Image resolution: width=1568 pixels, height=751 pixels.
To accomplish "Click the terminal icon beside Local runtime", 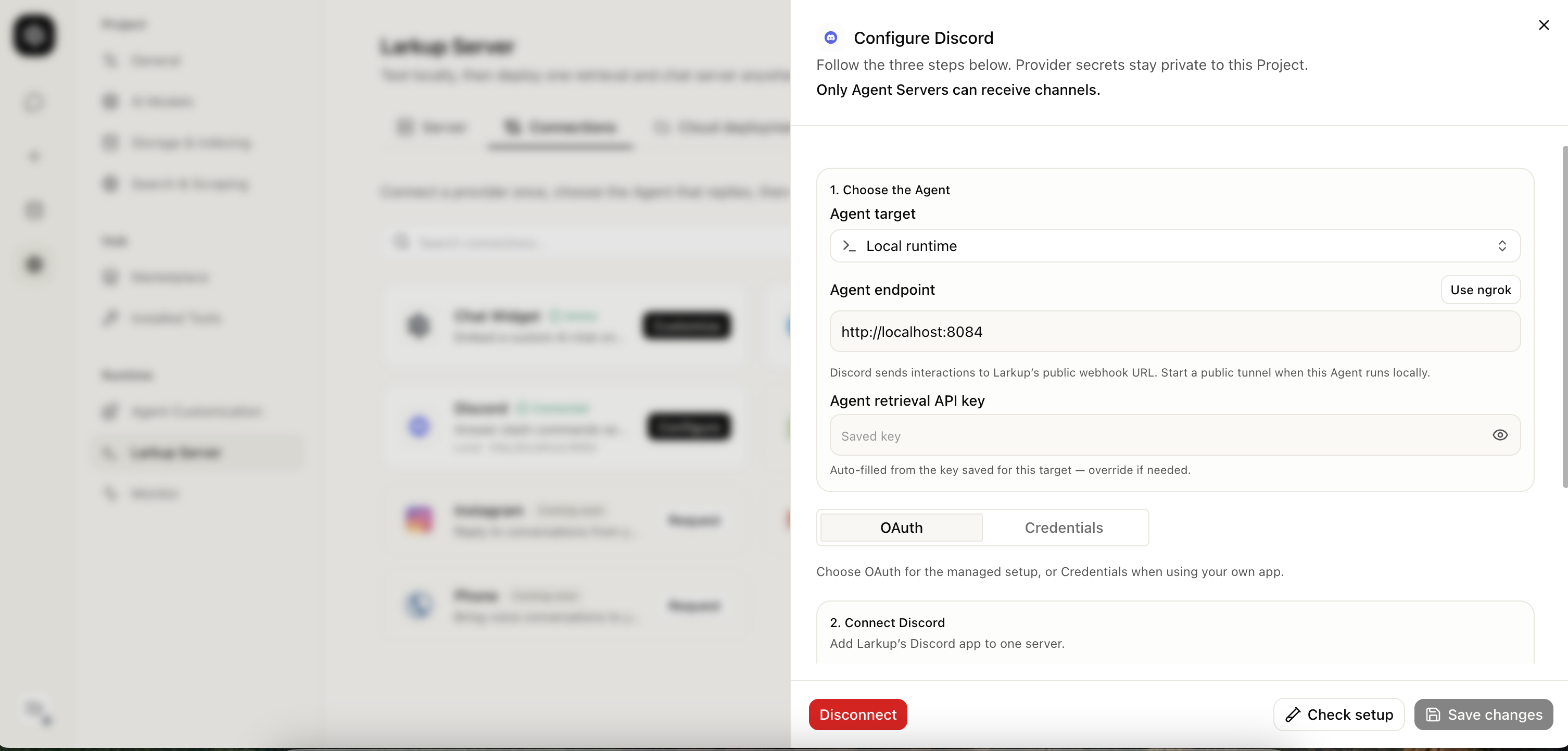I will click(x=849, y=246).
